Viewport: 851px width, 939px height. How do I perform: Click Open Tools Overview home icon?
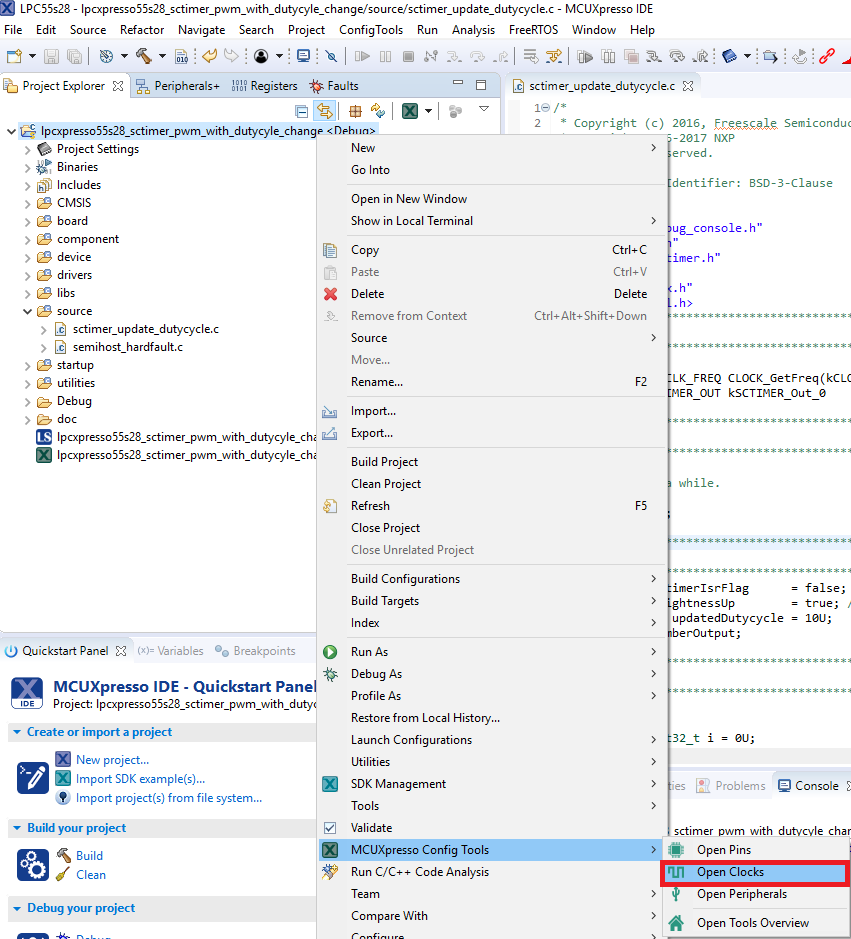pyautogui.click(x=677, y=923)
